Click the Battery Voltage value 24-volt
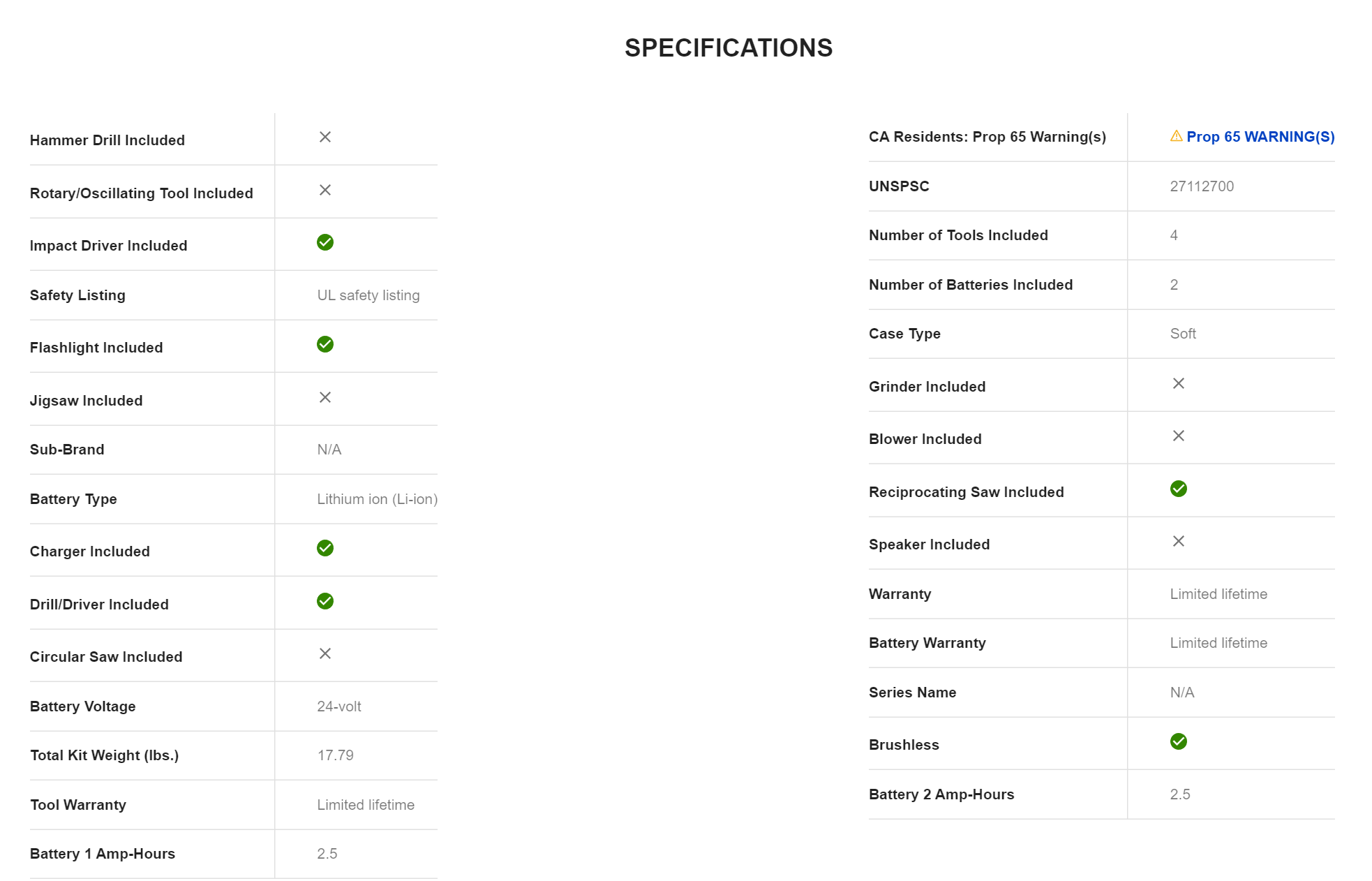 tap(339, 706)
